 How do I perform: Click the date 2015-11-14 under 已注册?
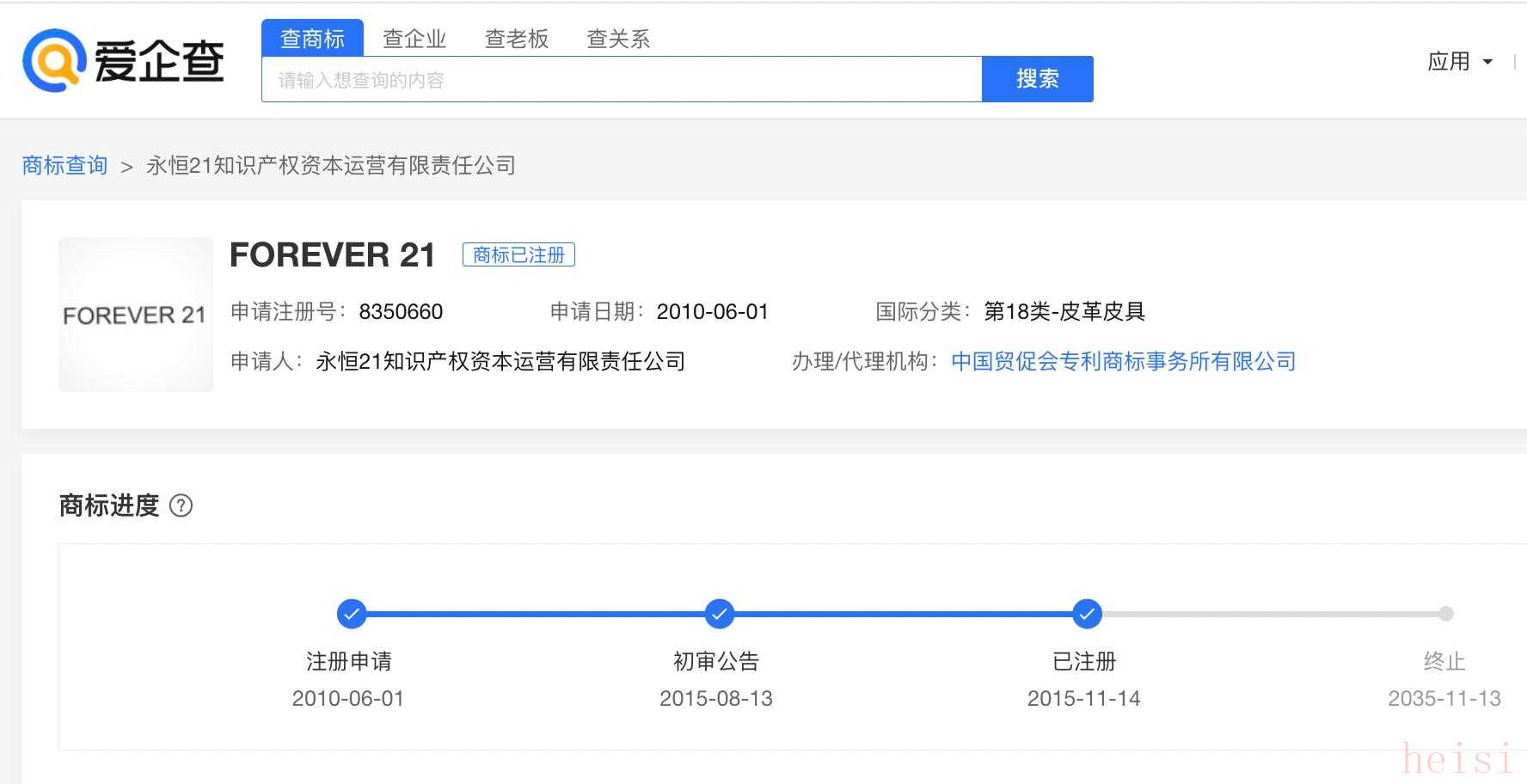click(x=1084, y=698)
